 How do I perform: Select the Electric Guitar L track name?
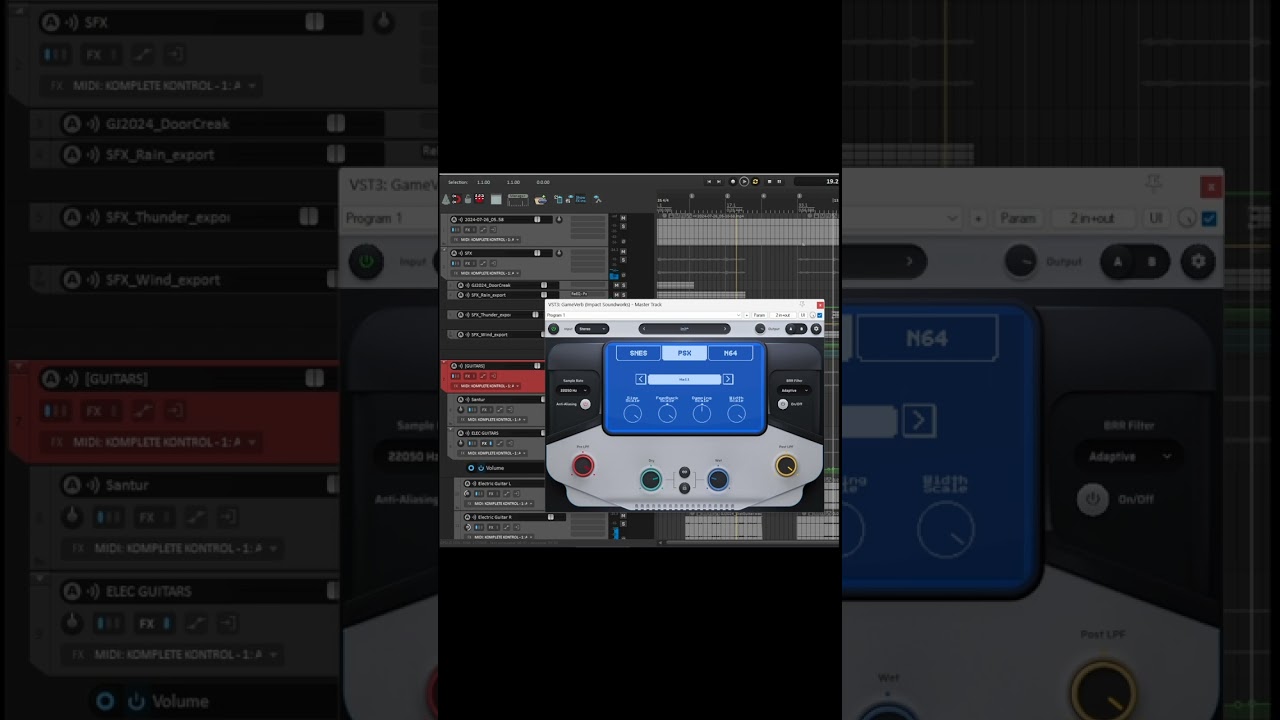click(494, 484)
